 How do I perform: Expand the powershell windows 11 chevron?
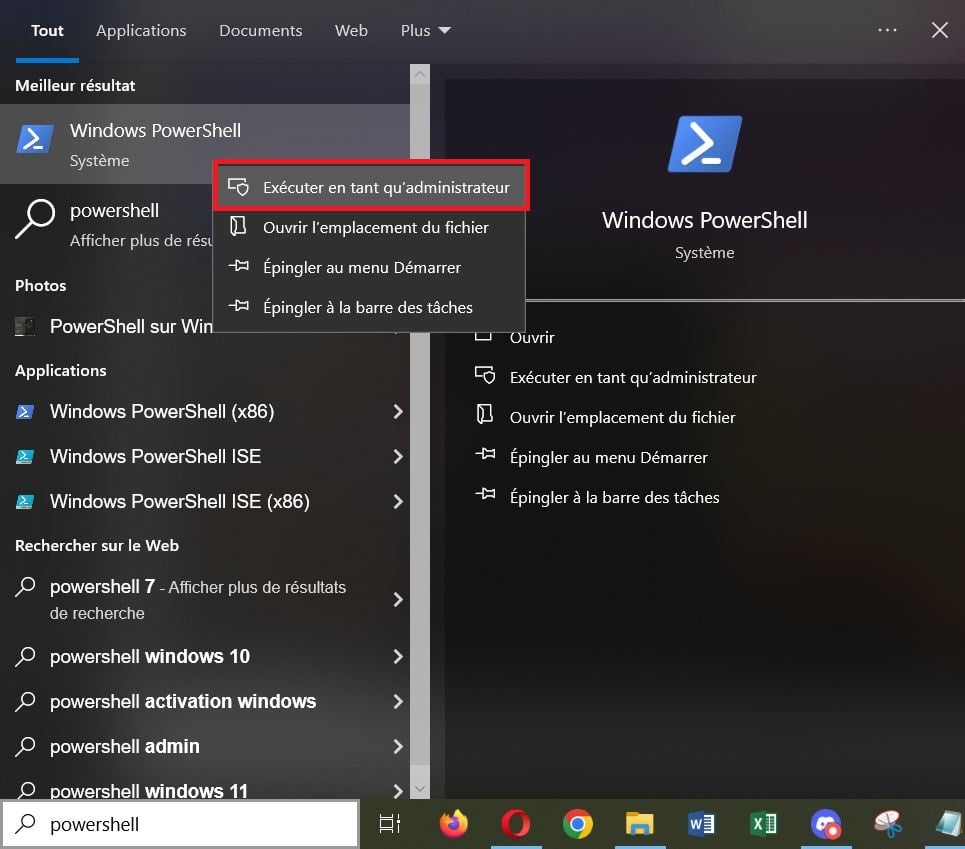click(x=398, y=790)
